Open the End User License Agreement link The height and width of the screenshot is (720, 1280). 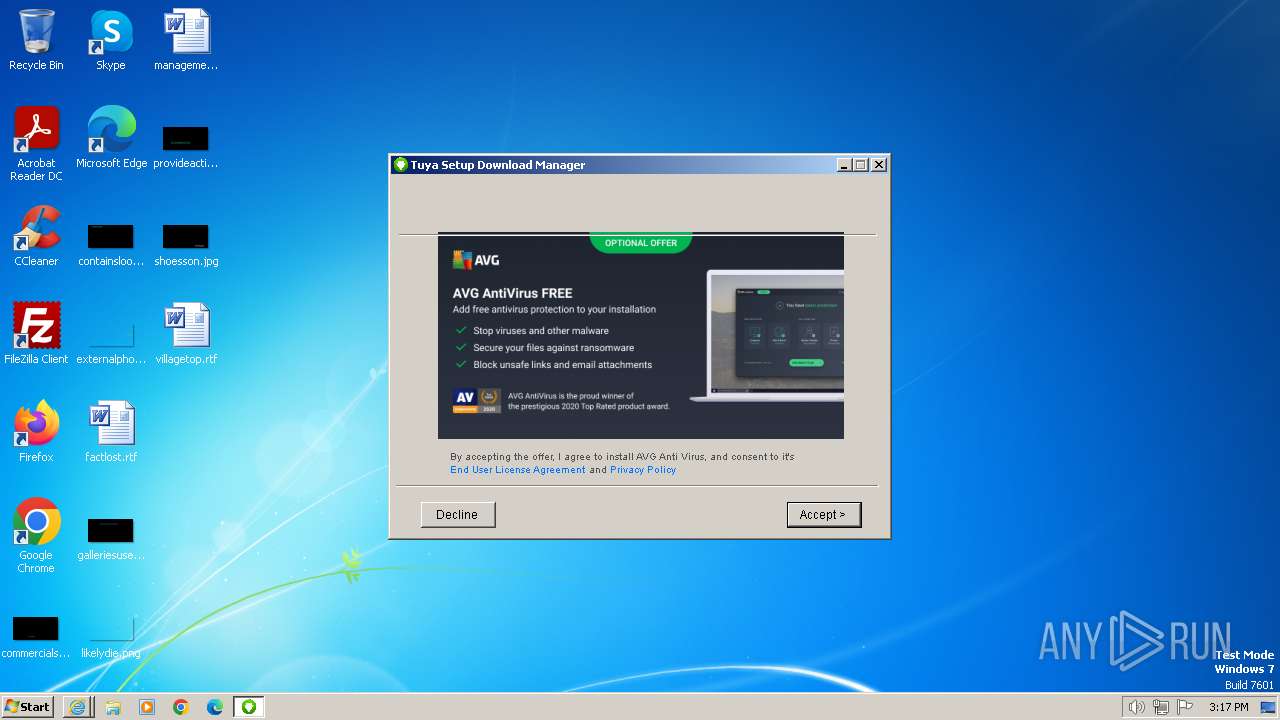click(x=517, y=470)
